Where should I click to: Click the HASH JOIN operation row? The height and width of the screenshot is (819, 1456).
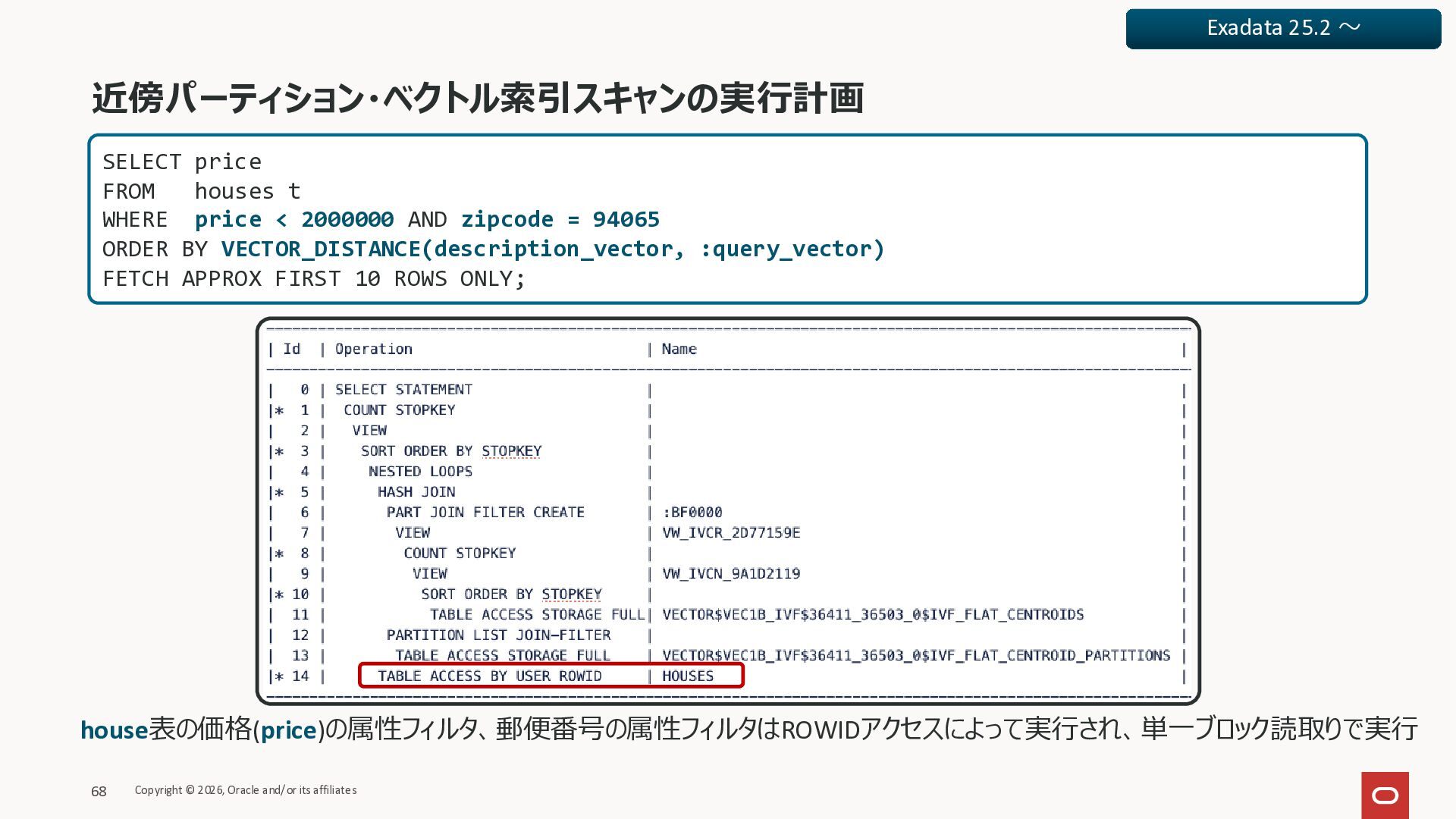click(416, 492)
